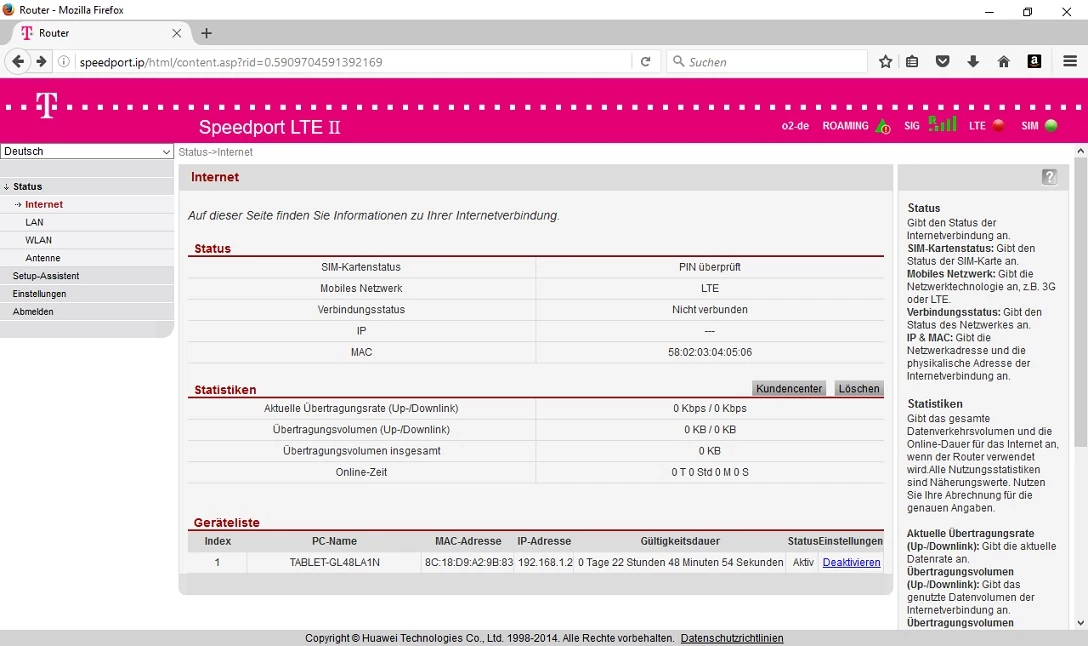
Task: Open the Einstellungen menu
Action: pos(40,294)
